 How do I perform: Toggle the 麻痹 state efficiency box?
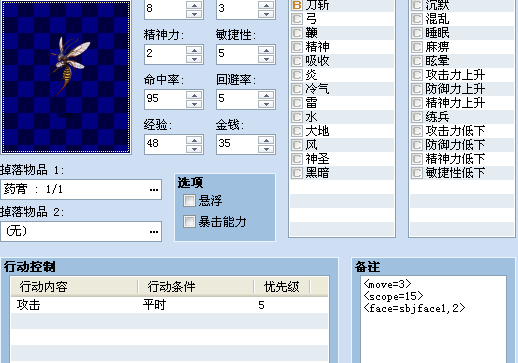point(417,47)
